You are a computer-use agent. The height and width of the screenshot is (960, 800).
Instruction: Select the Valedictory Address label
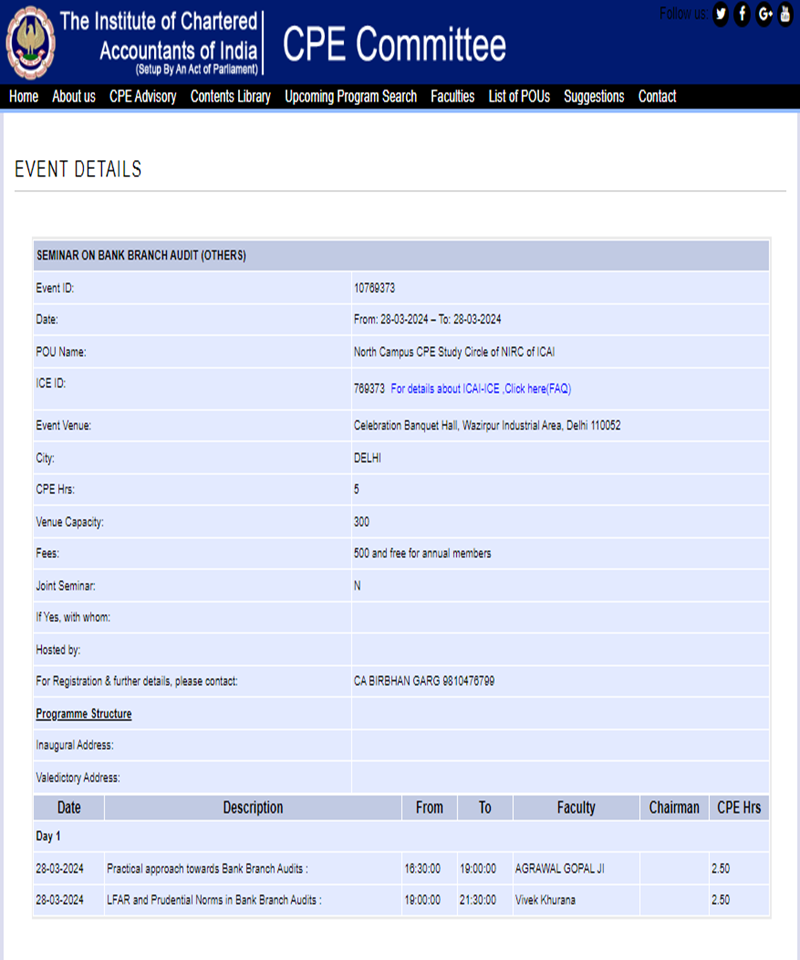click(x=78, y=778)
